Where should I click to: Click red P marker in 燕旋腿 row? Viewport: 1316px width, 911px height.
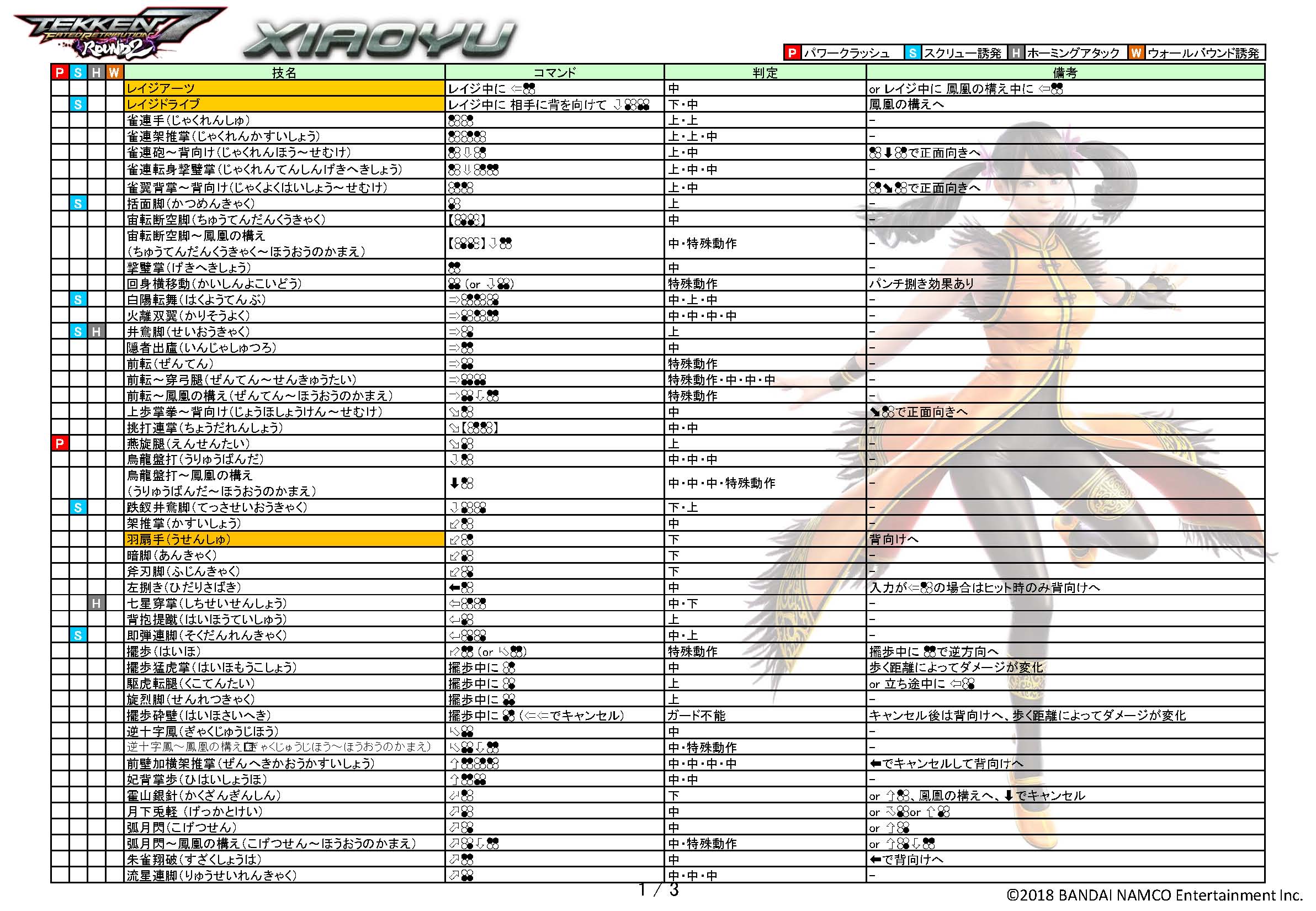tap(60, 443)
